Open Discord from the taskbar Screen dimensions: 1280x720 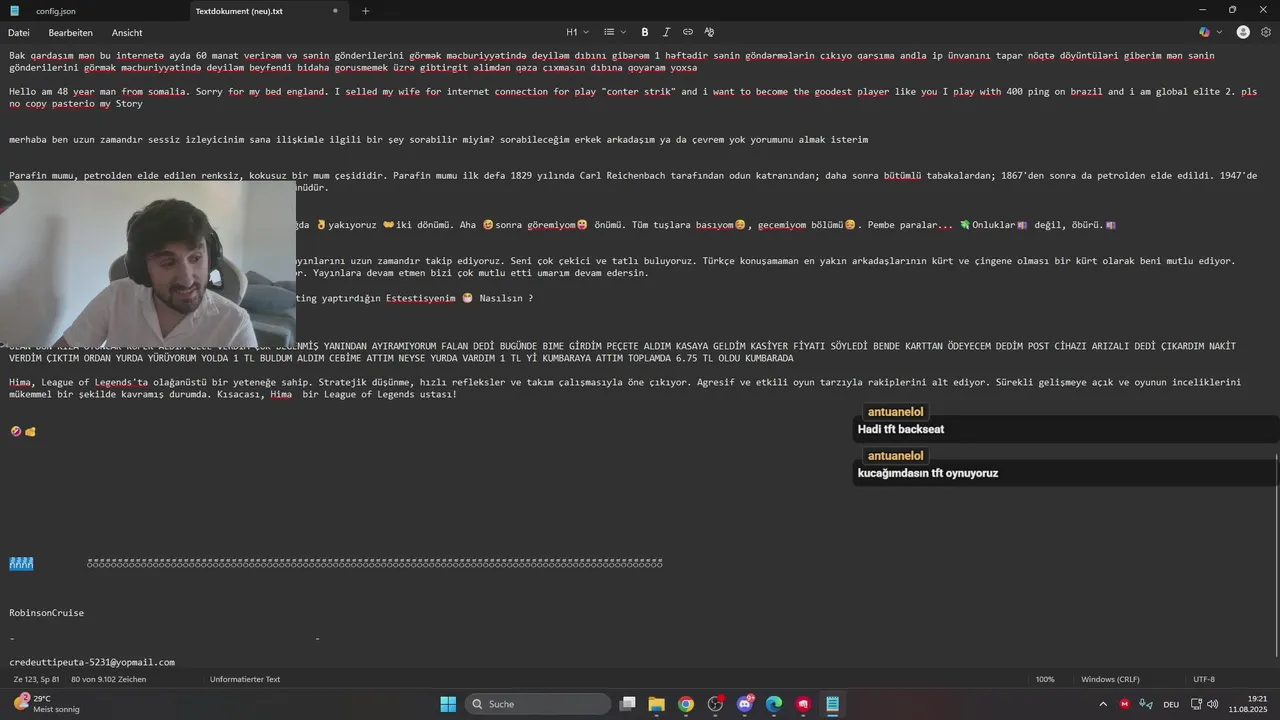pos(745,704)
